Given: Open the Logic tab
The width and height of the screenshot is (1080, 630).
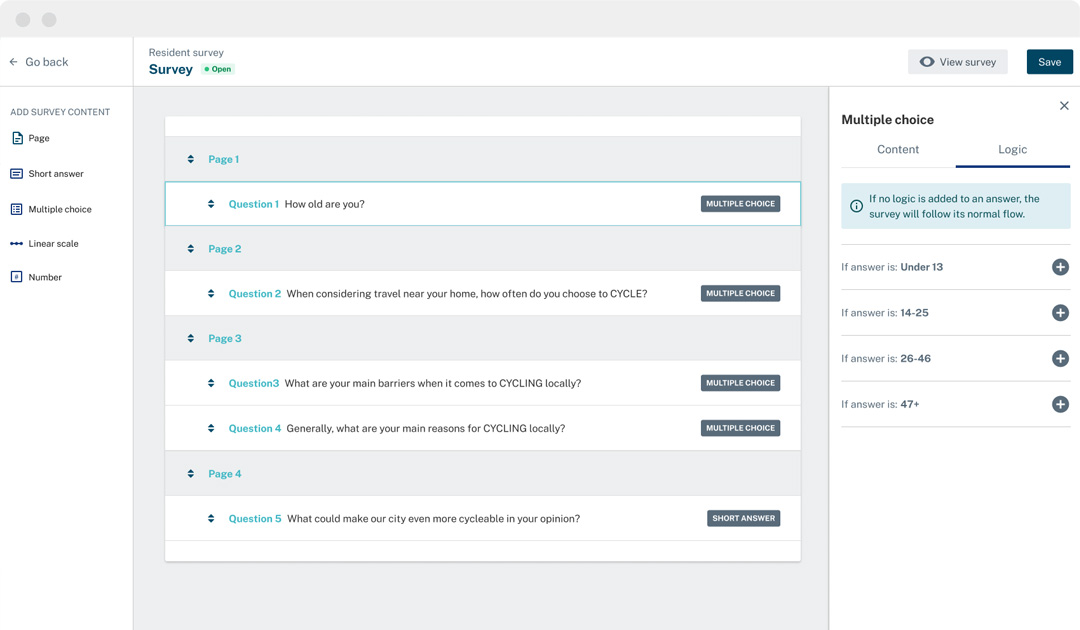Looking at the screenshot, I should coord(1012,149).
